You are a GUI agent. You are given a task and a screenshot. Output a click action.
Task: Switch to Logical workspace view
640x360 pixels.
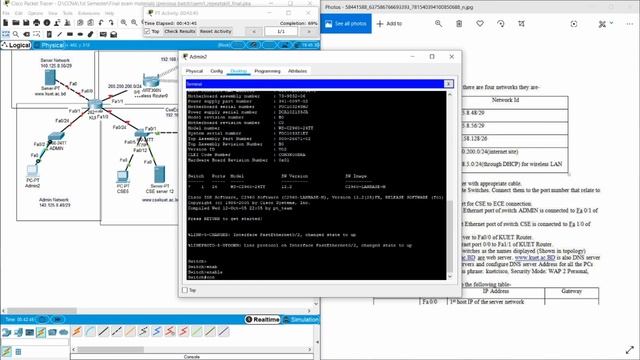click(16, 45)
